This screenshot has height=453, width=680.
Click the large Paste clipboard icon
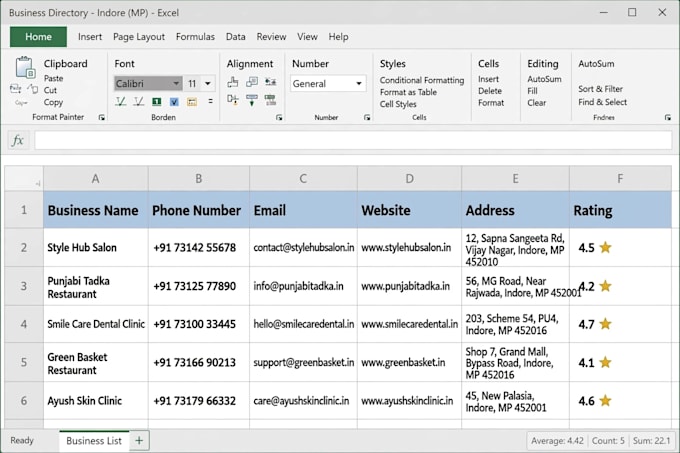pyautogui.click(x=25, y=68)
